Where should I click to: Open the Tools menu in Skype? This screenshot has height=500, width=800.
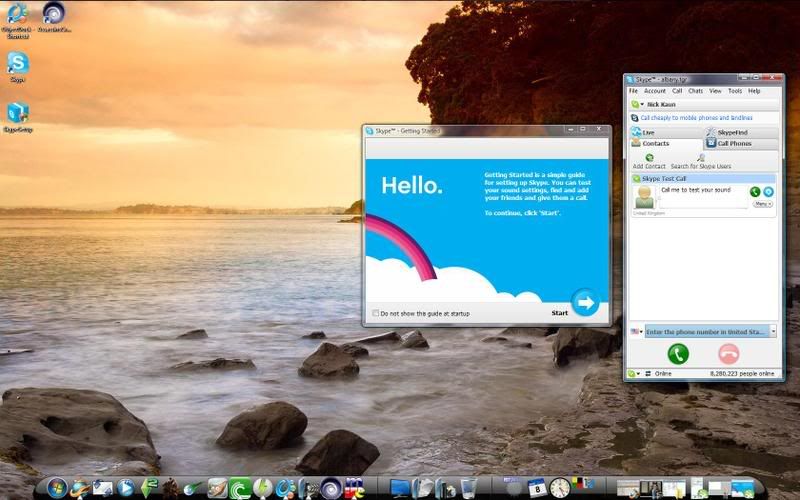[x=735, y=91]
